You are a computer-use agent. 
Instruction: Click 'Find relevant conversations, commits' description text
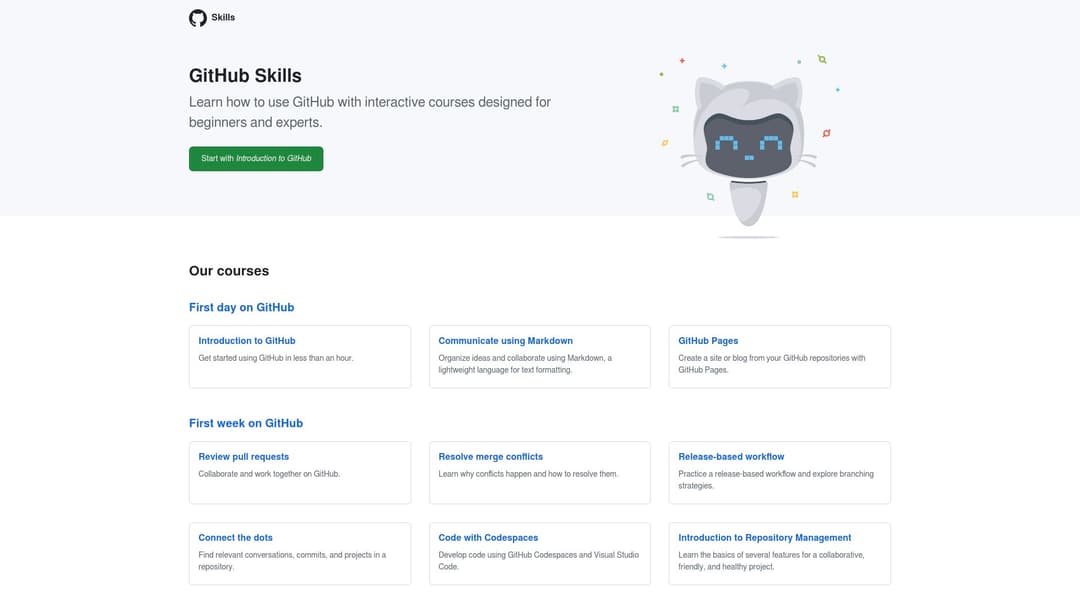point(292,560)
